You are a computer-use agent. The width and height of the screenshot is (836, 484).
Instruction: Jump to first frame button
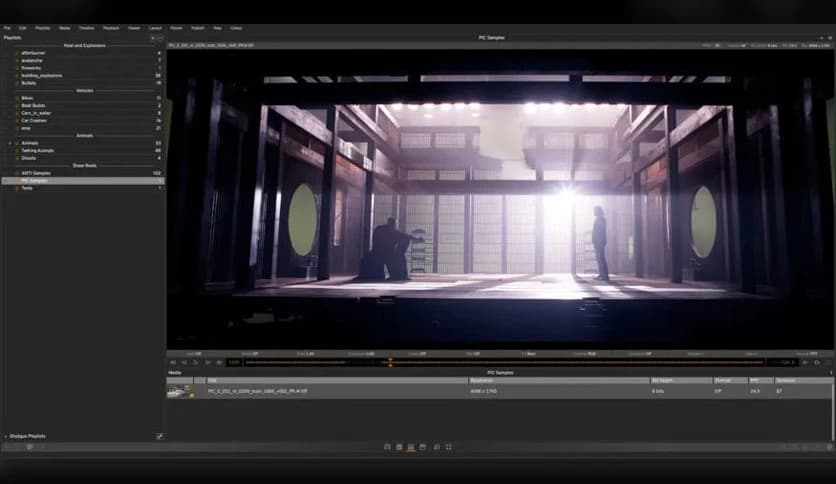173,362
